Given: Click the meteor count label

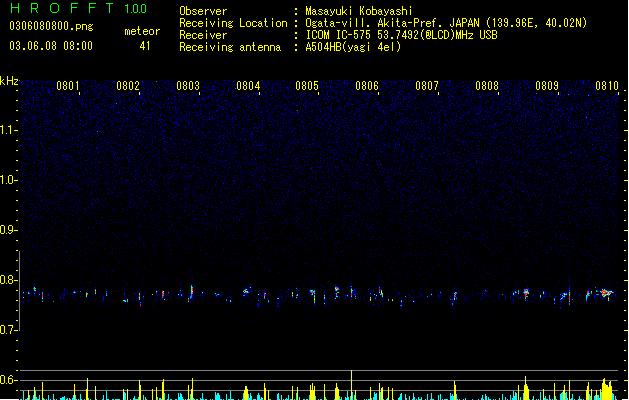Looking at the screenshot, I should coord(142,31).
